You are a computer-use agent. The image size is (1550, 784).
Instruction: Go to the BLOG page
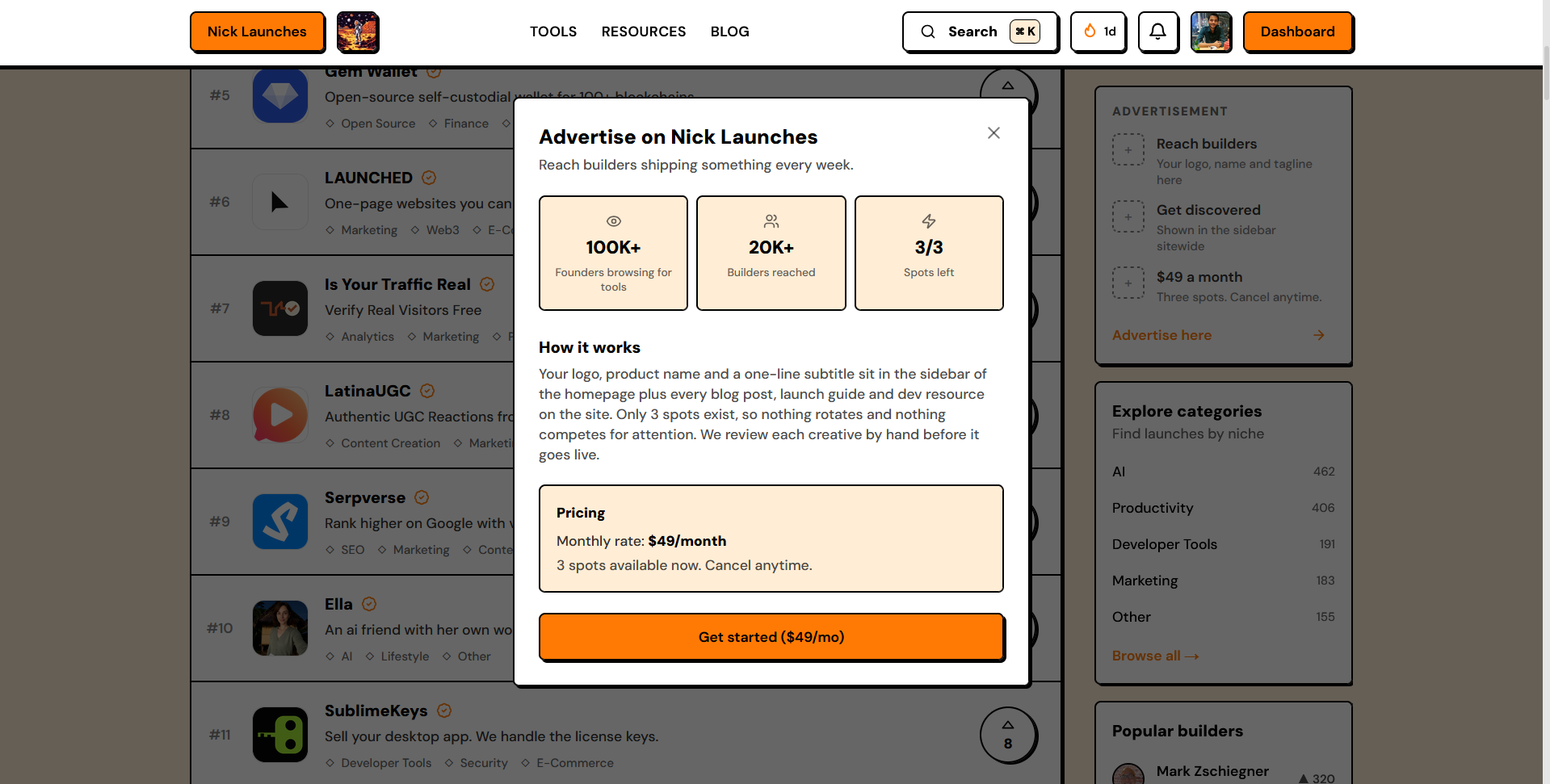pyautogui.click(x=730, y=31)
